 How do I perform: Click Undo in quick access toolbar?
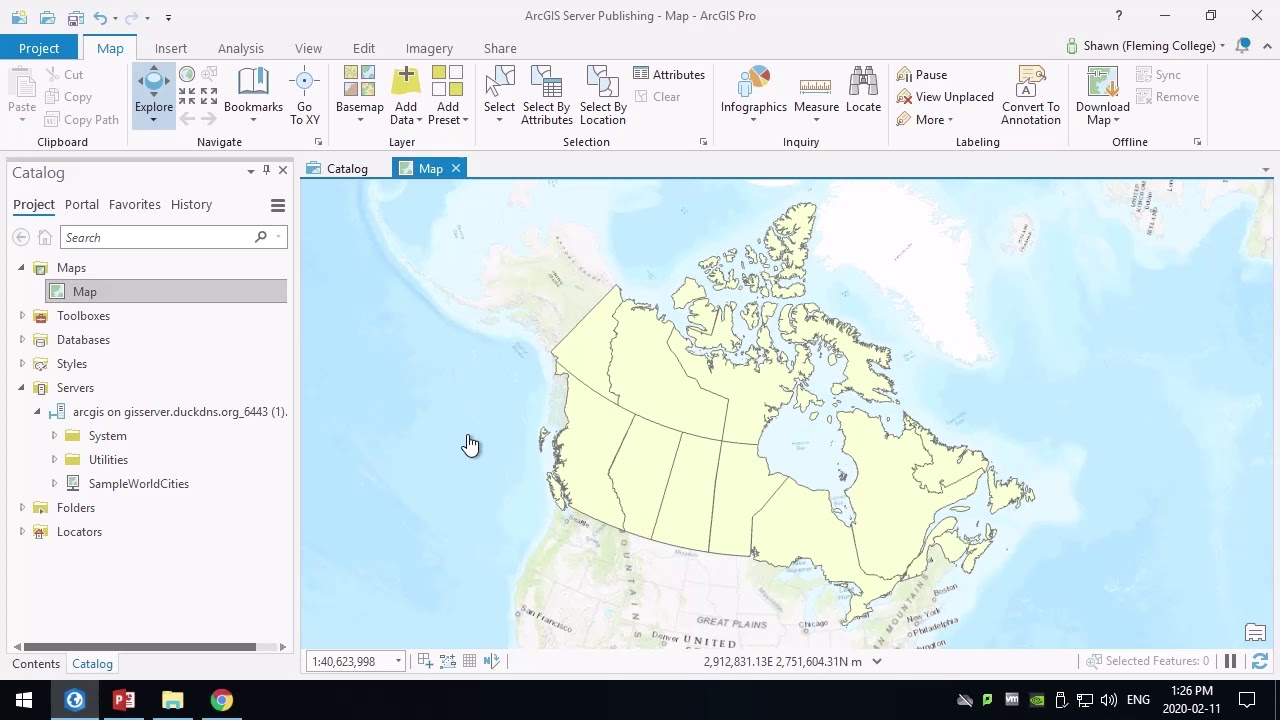coord(100,17)
